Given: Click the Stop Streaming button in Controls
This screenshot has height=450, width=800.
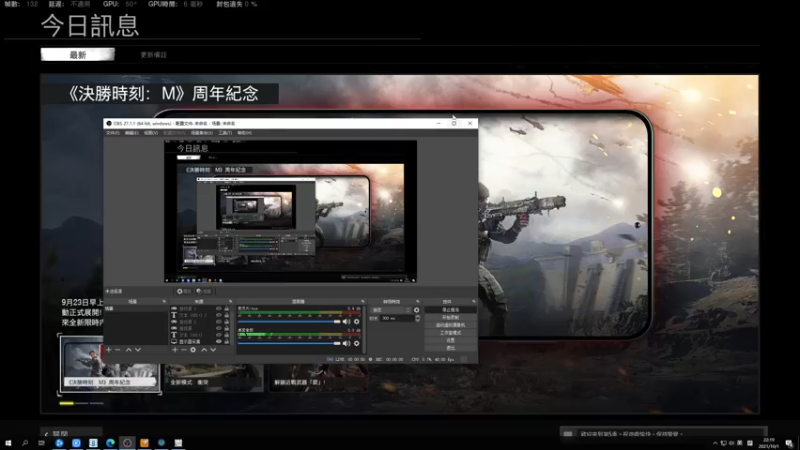Looking at the screenshot, I should click(451, 310).
